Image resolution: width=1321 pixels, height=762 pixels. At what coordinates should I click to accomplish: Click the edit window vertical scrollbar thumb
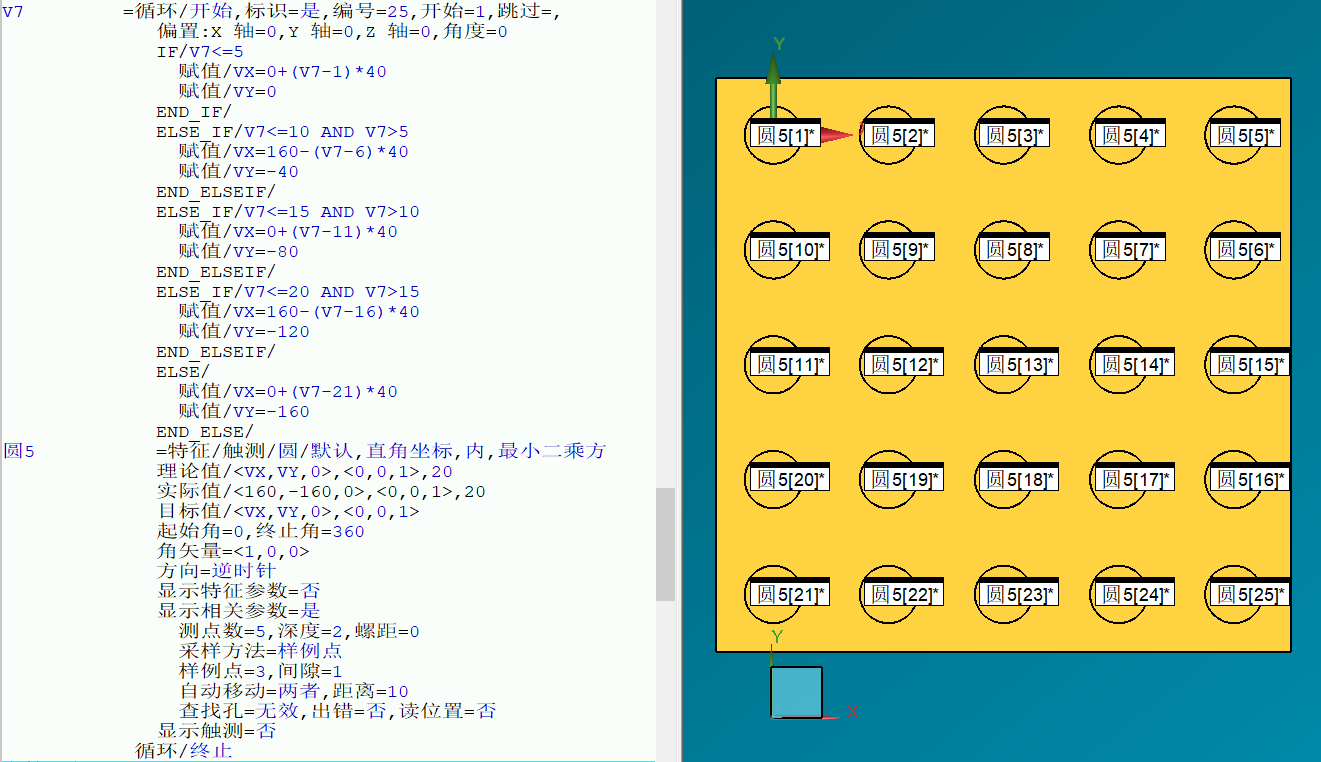(665, 544)
